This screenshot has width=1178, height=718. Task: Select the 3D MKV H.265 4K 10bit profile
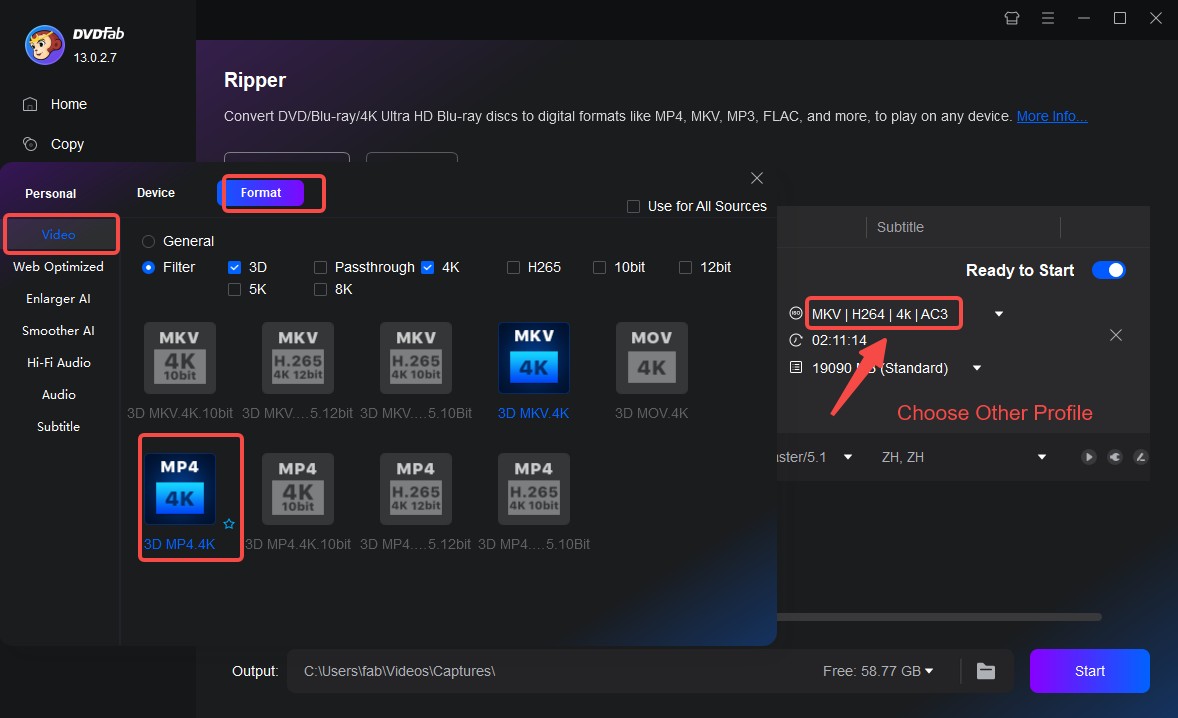[415, 358]
